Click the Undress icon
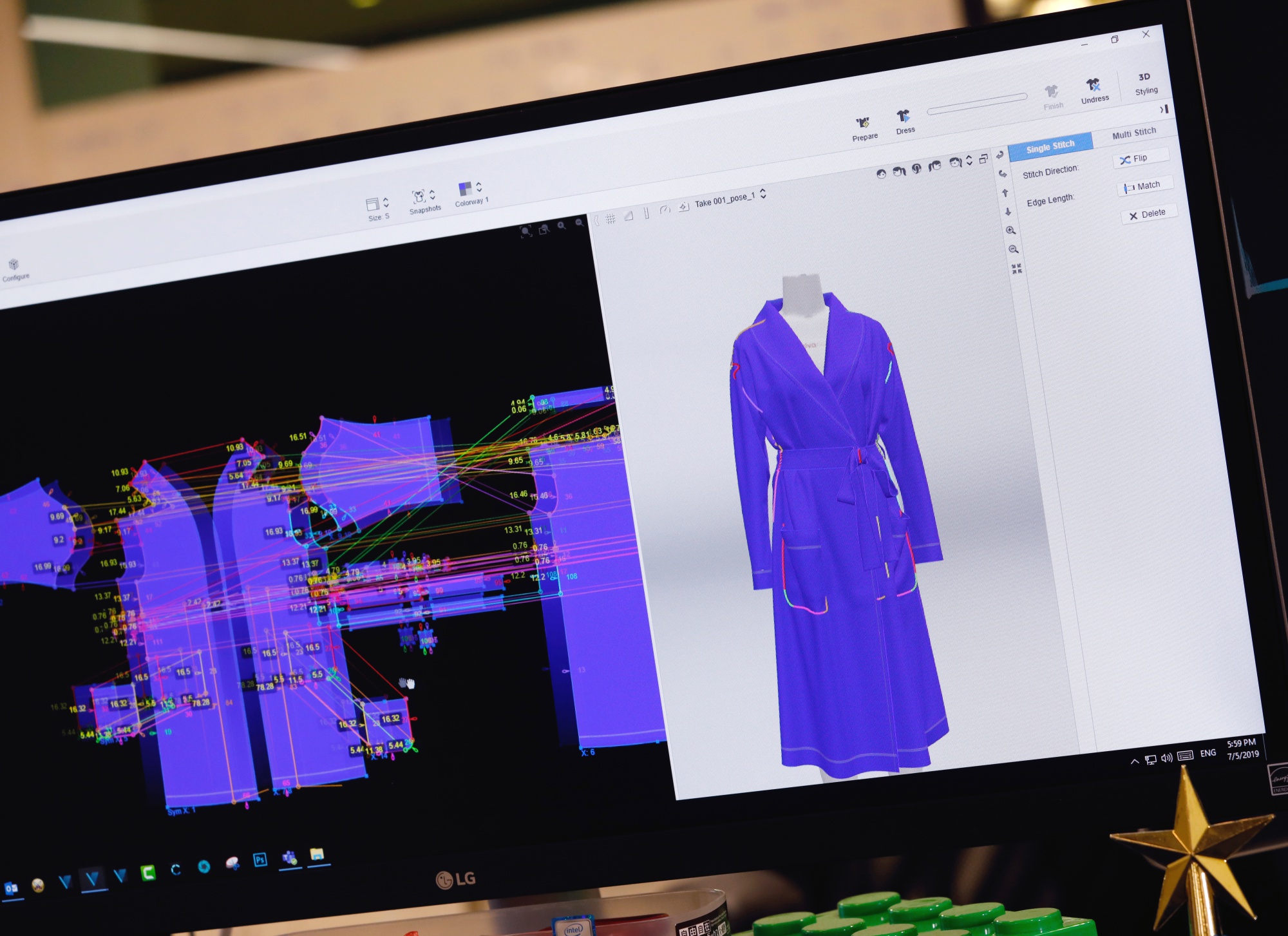 (x=1094, y=86)
